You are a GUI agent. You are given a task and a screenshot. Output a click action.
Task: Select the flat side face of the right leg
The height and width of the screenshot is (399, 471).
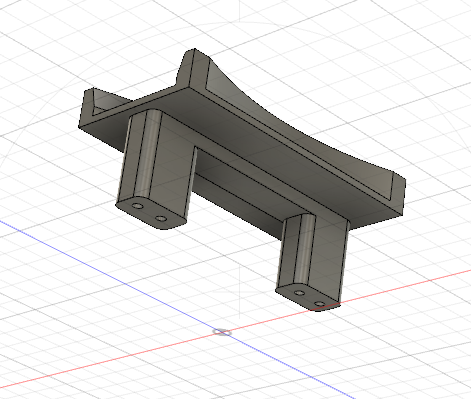pyautogui.click(x=328, y=260)
